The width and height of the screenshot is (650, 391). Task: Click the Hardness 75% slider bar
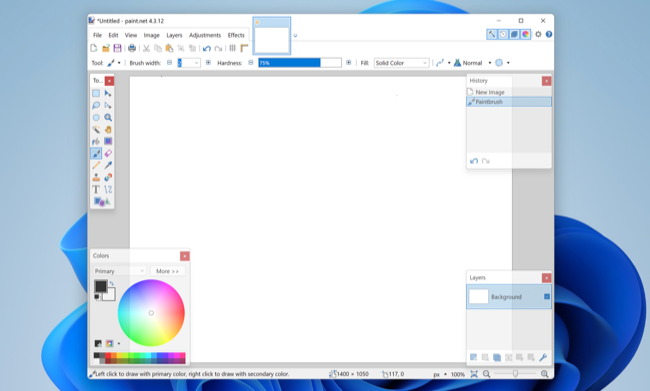click(300, 63)
